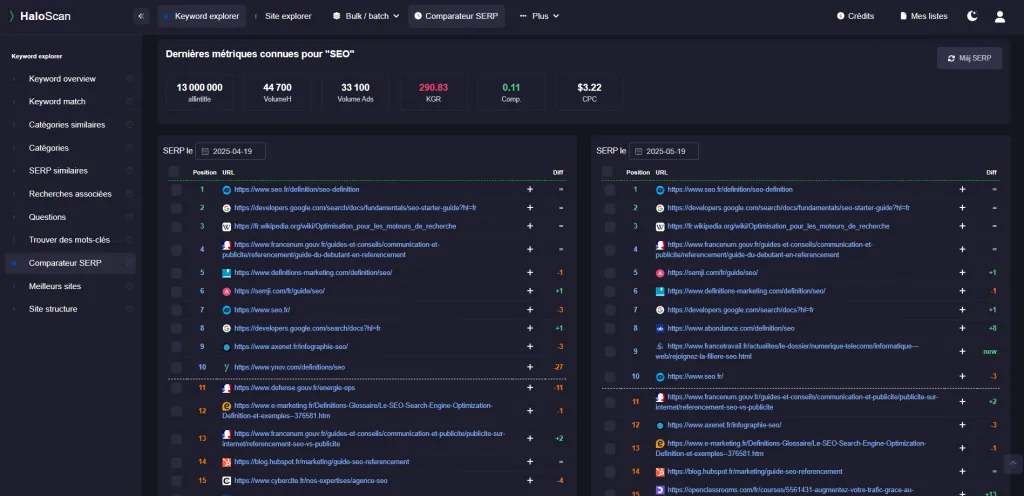Open the Plus dropdown menu
The image size is (1024, 496).
(539, 16)
